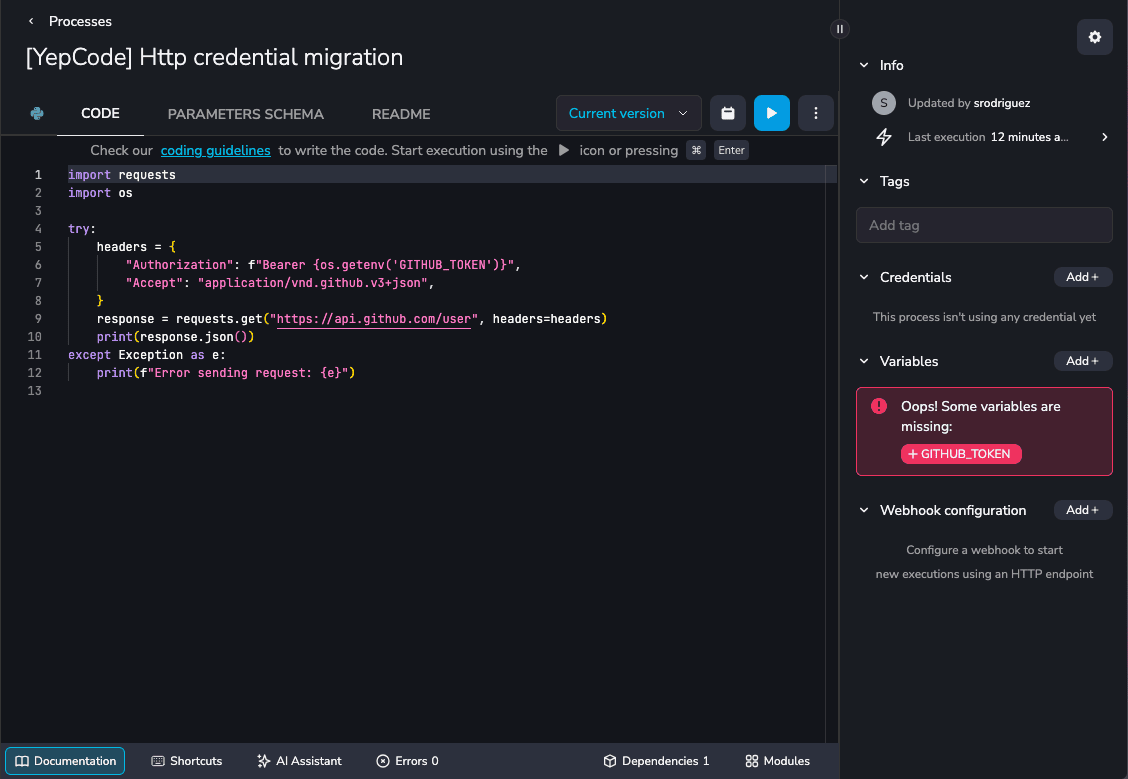Run the process with the play button
This screenshot has height=779, width=1128.
coord(771,113)
